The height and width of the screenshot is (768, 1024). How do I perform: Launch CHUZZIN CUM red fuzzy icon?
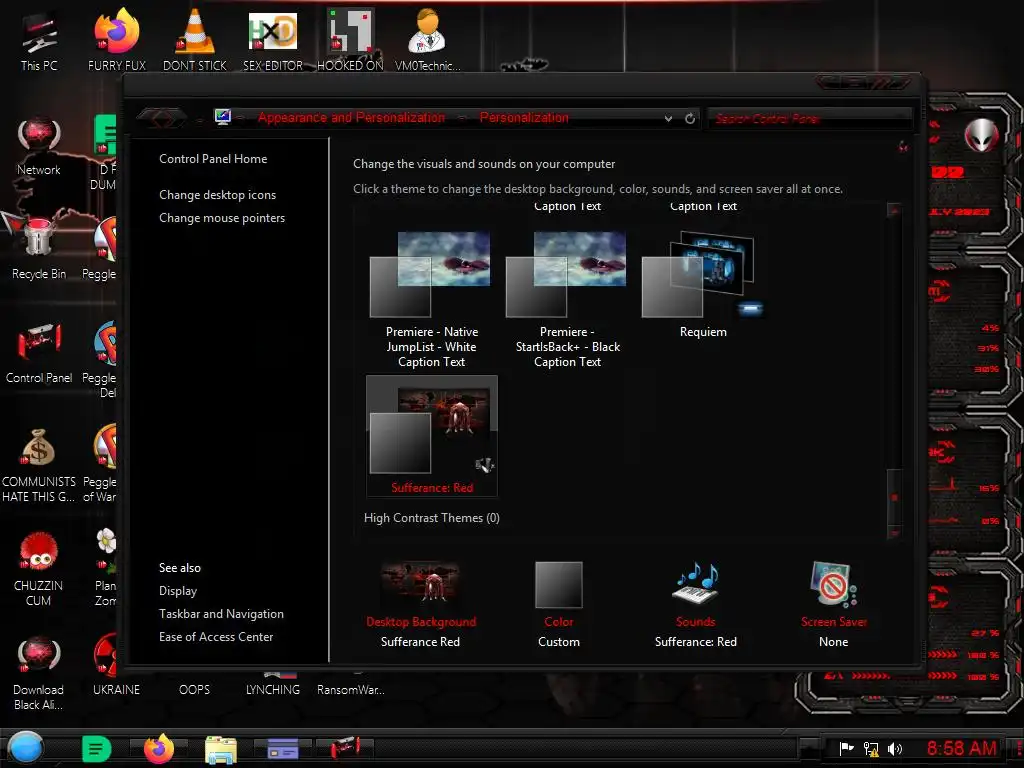pyautogui.click(x=39, y=569)
